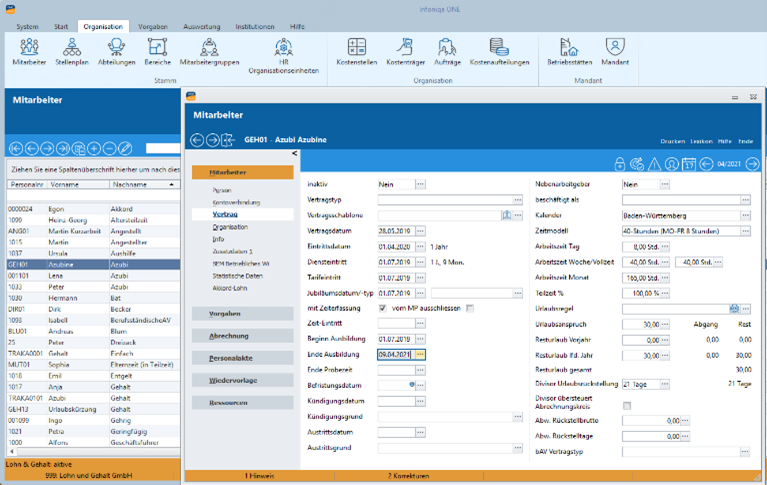Click the Nachname column header
This screenshot has width=767, height=485.
(x=143, y=185)
